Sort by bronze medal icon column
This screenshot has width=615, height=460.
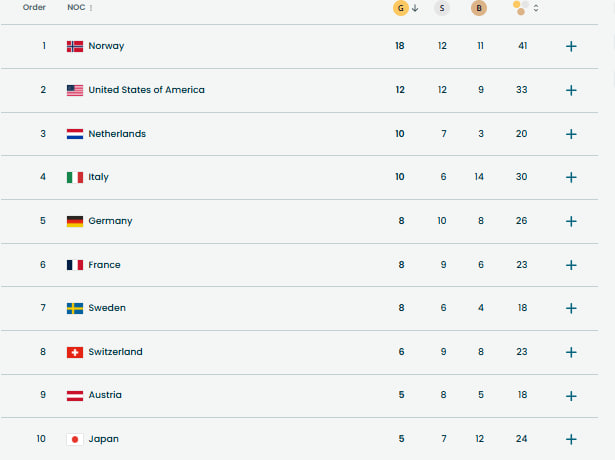pos(480,8)
